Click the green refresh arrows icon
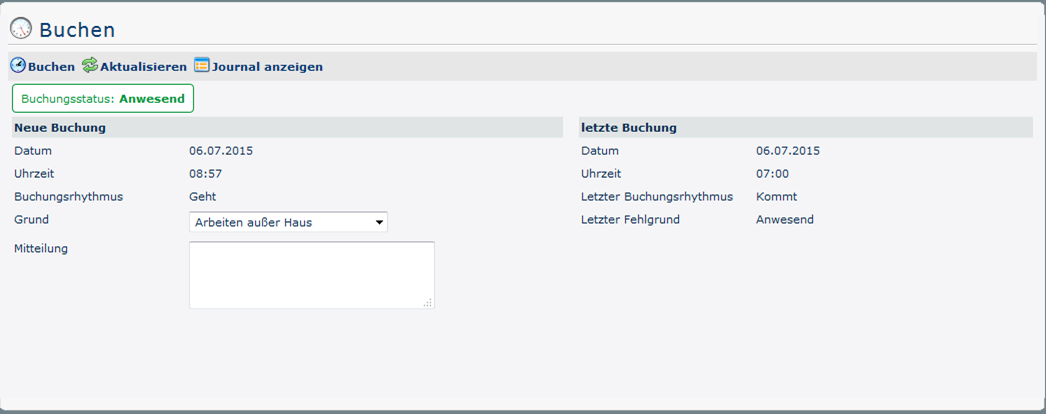Viewport: 1046px width, 414px height. point(90,66)
